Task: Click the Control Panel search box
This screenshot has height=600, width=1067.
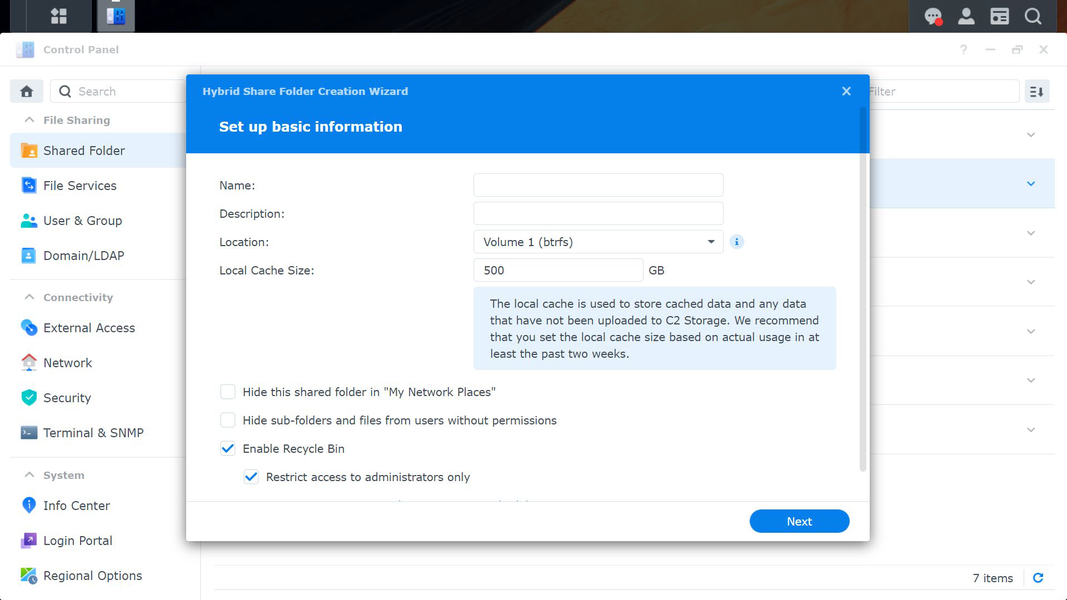Action: click(119, 91)
